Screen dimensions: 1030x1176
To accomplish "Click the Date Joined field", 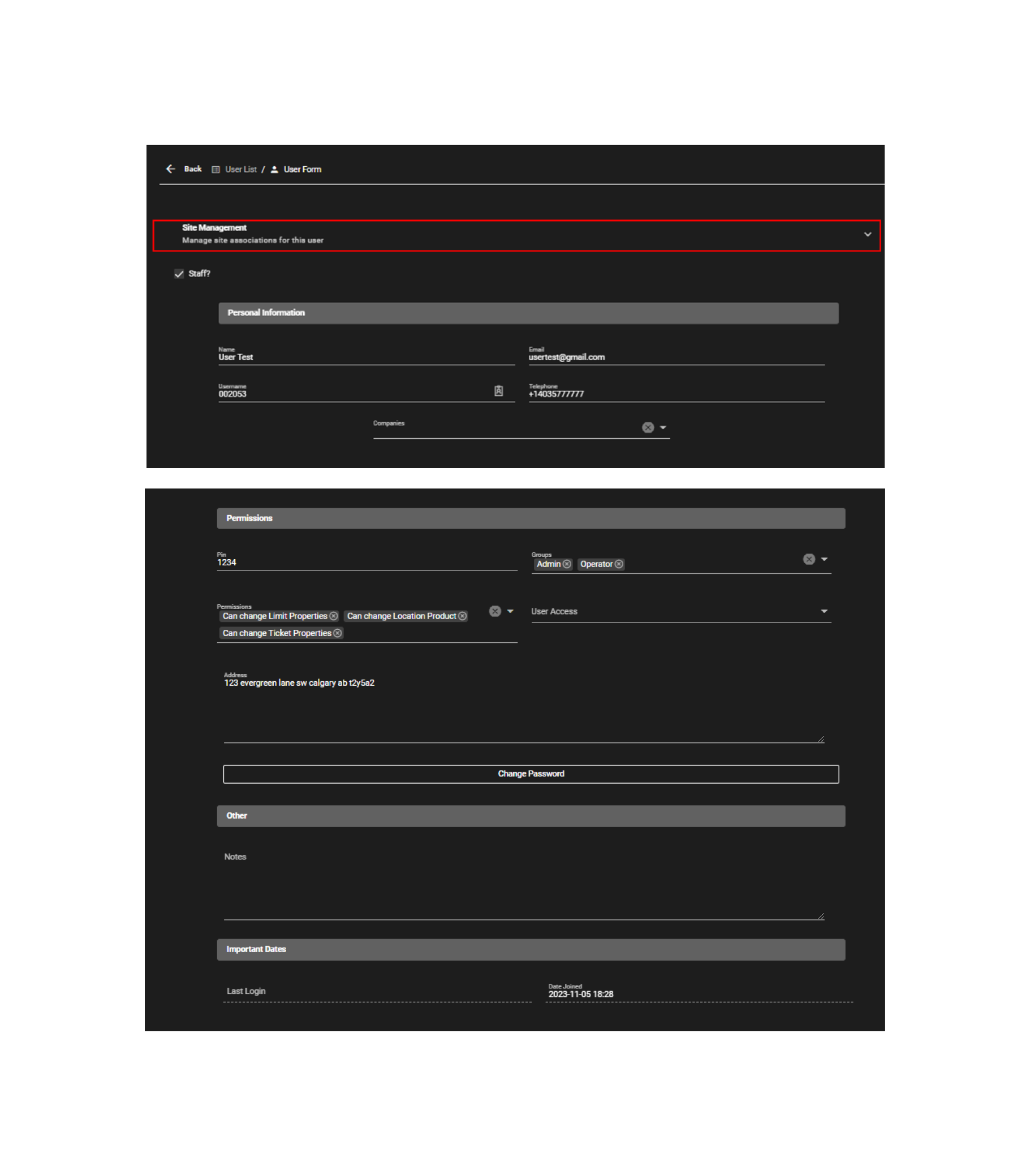I will tap(699, 992).
